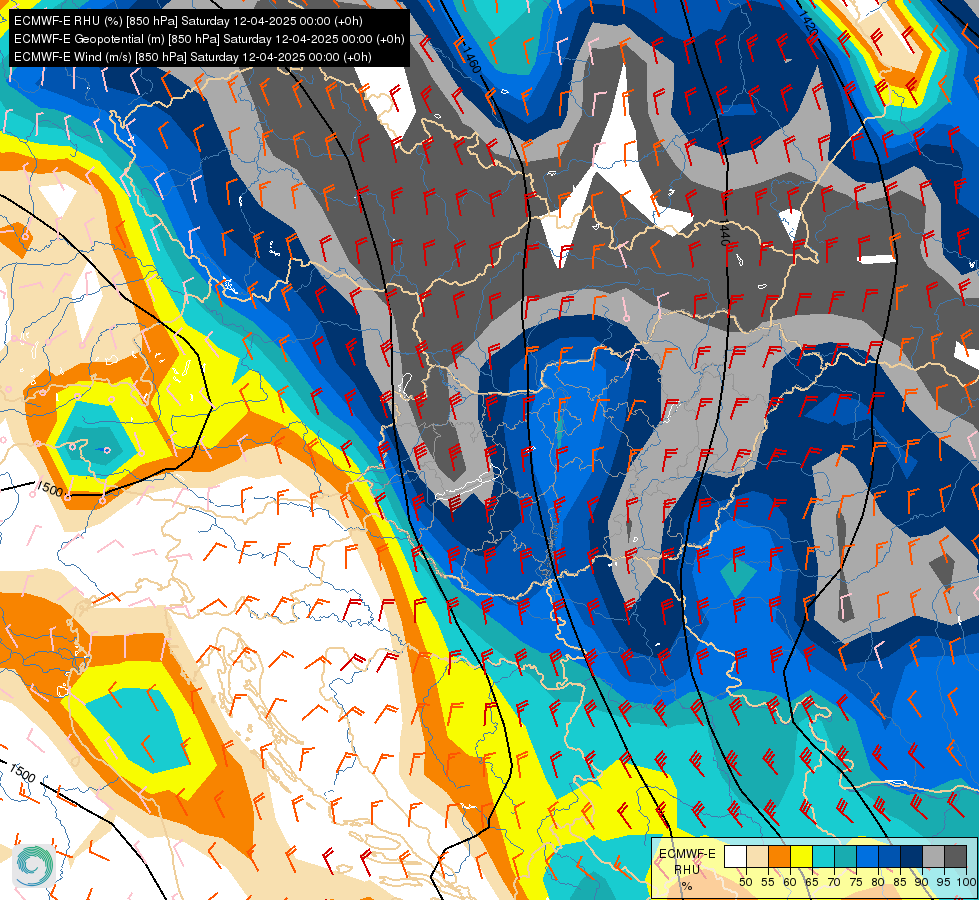Click the 1420 geopotential contour label
This screenshot has height=900, width=979.
[x=807, y=23]
